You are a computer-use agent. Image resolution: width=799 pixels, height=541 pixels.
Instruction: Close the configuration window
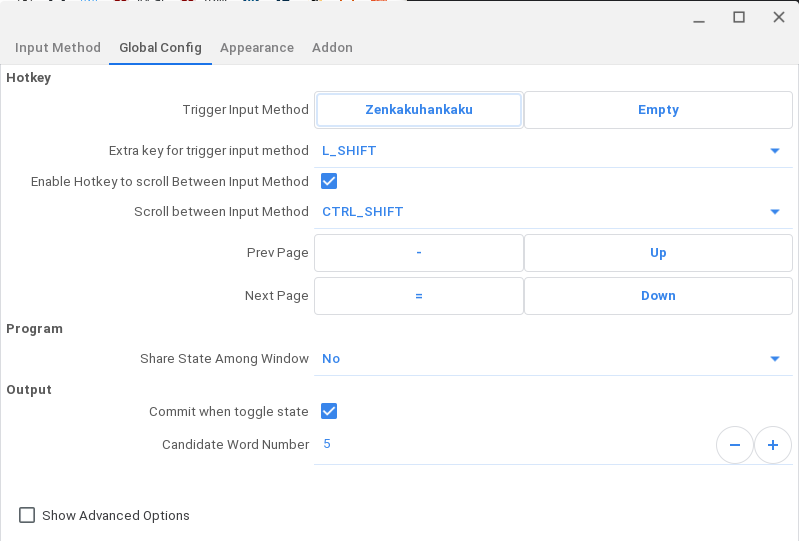779,17
